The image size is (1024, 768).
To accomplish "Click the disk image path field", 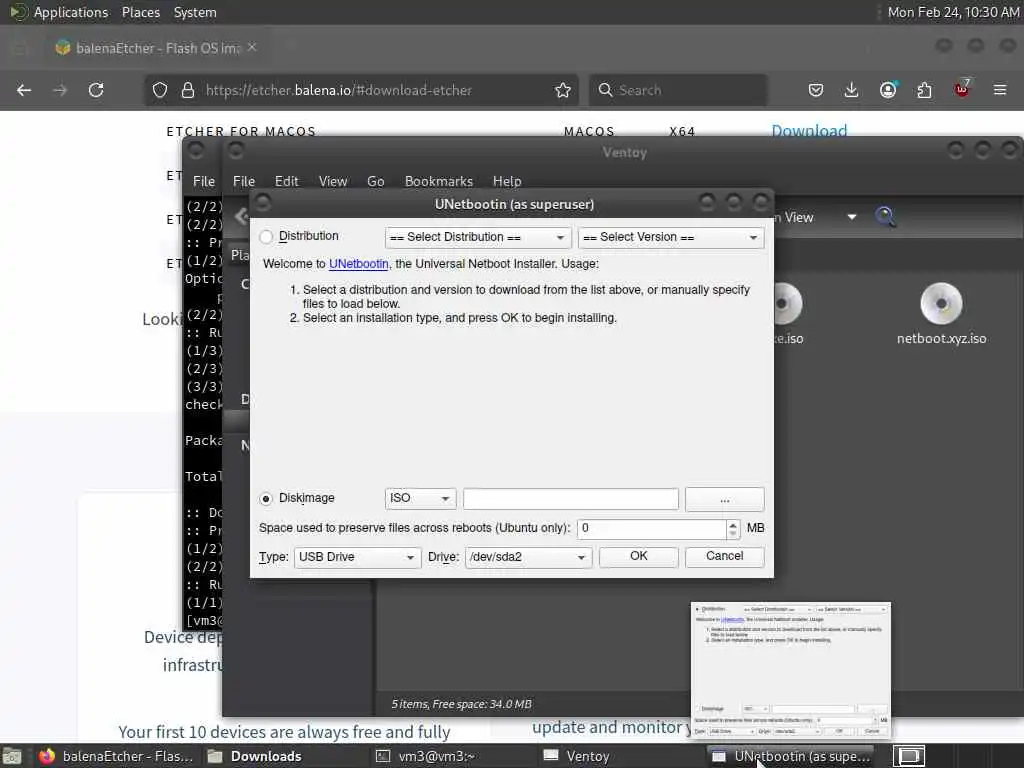I will click(571, 498).
